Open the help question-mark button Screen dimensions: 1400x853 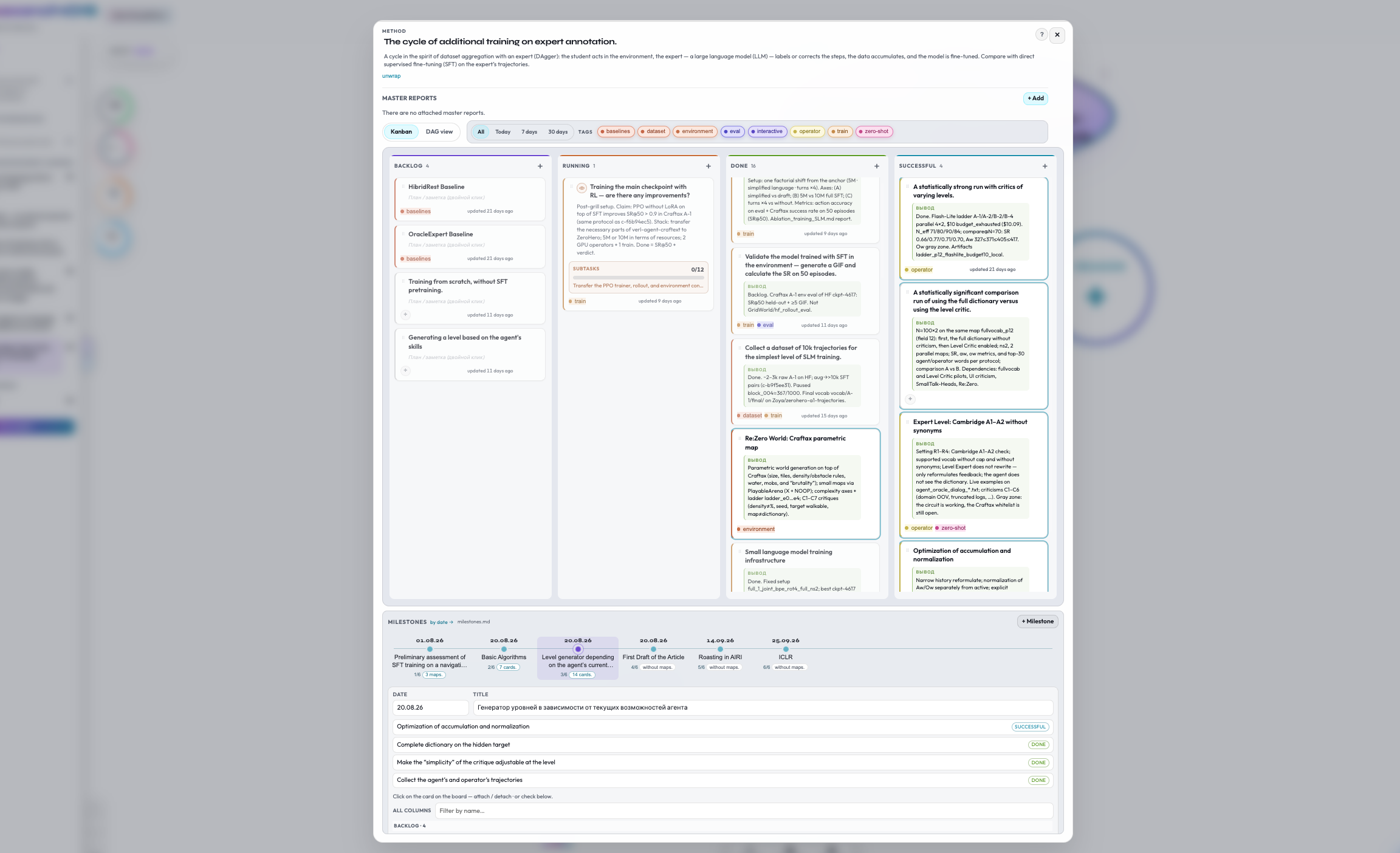[x=1041, y=35]
